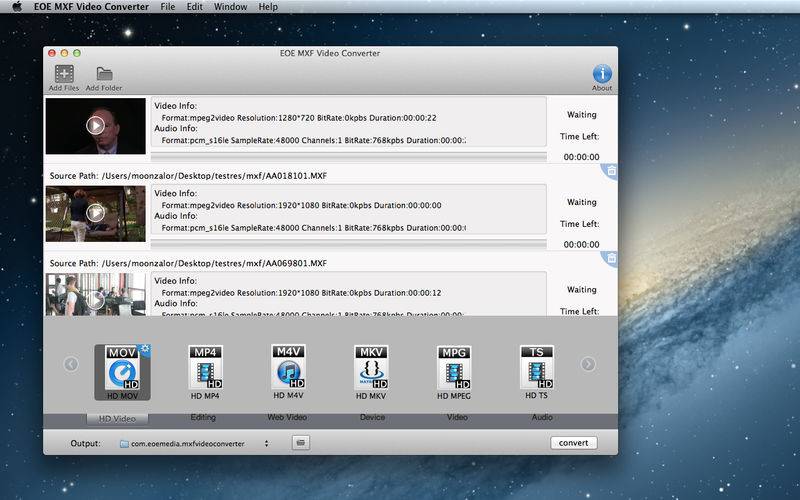Click the second video's progress bar
800x500 pixels.
348,244
